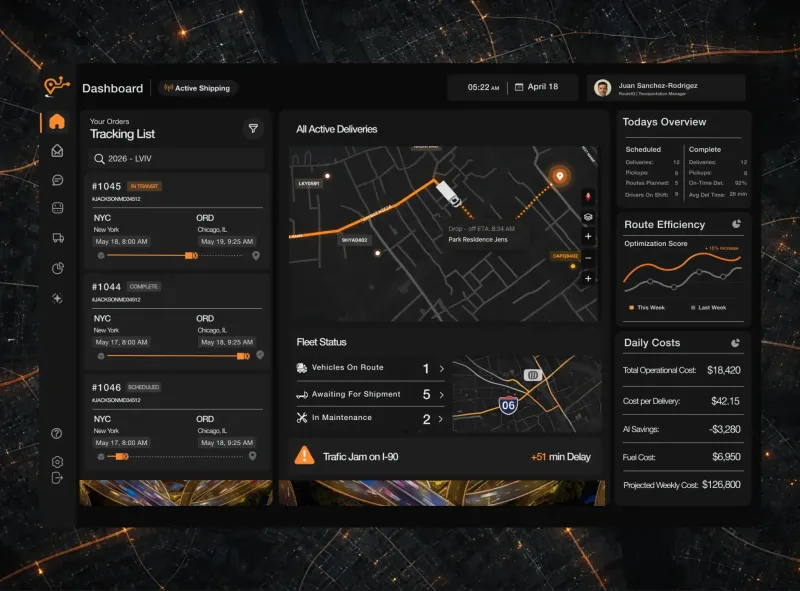Viewport: 800px width, 591px height.
Task: Click the COMPLETE status badge
Action: coord(144,287)
